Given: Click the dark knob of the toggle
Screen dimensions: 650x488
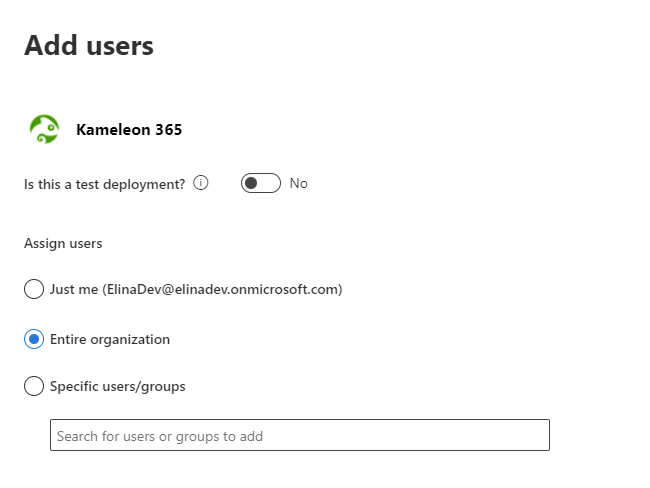Looking at the screenshot, I should pyautogui.click(x=251, y=183).
